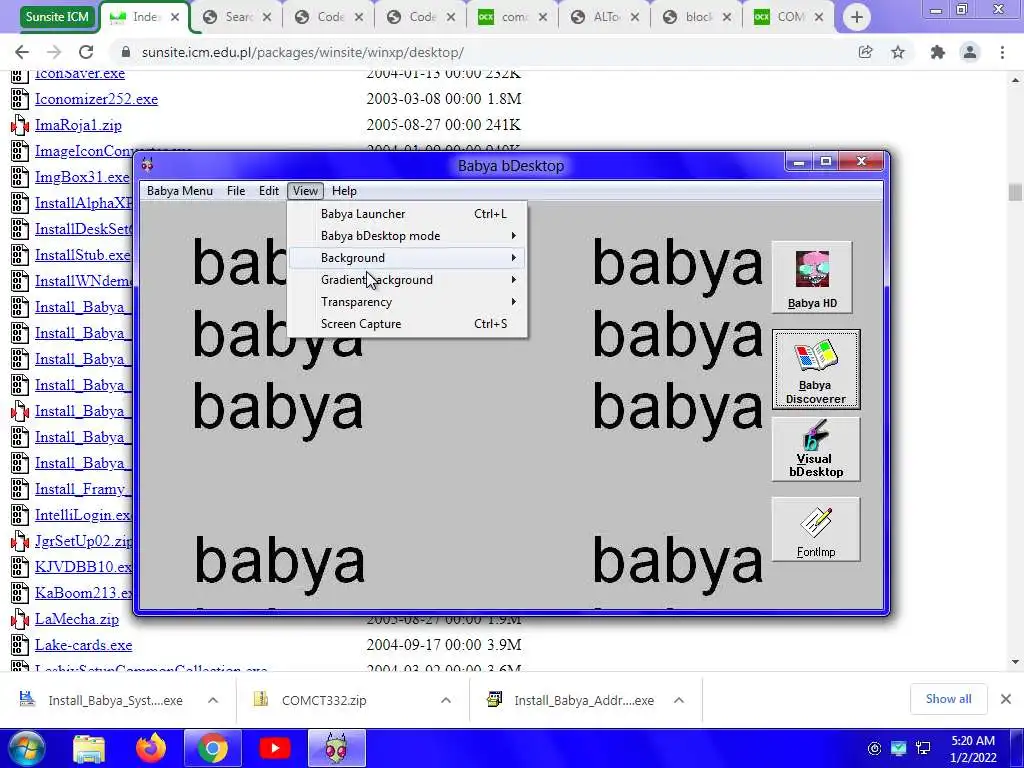This screenshot has width=1024, height=768.
Task: Click the network tray icon
Action: coord(923,748)
